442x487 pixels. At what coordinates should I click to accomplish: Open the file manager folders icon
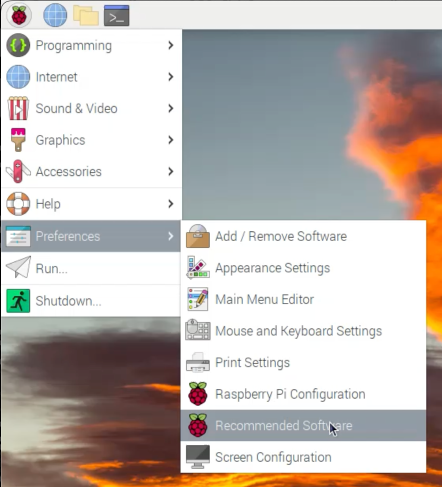tap(86, 15)
